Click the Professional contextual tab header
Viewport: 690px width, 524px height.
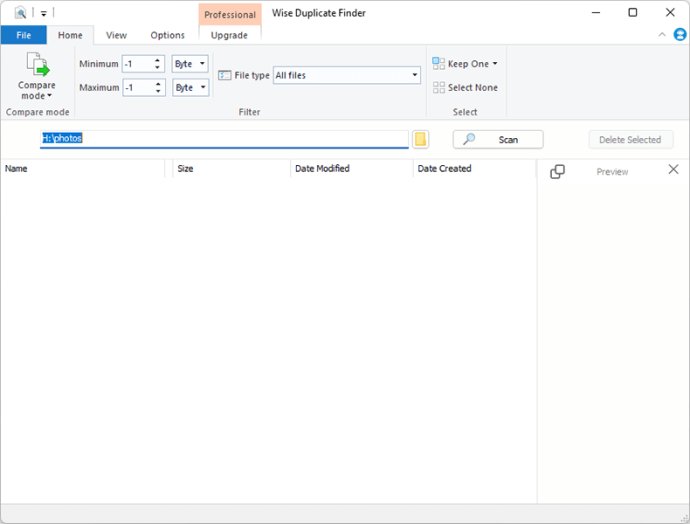pos(230,15)
